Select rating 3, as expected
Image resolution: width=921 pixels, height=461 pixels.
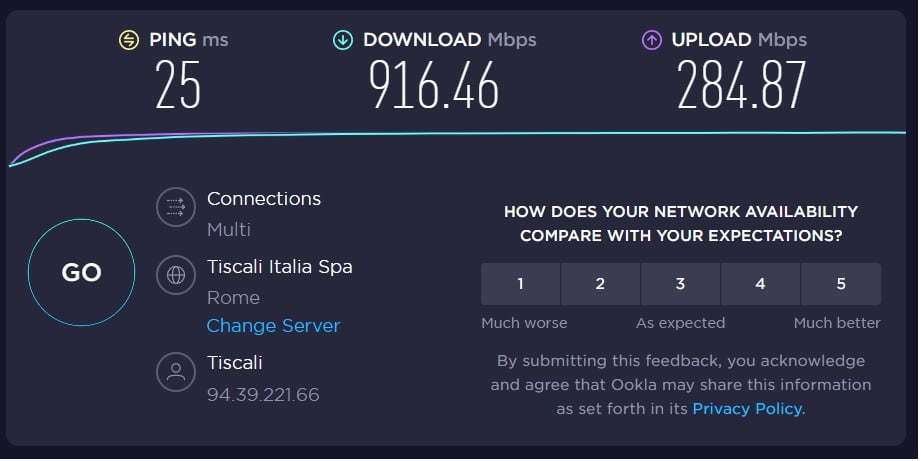[x=680, y=284]
